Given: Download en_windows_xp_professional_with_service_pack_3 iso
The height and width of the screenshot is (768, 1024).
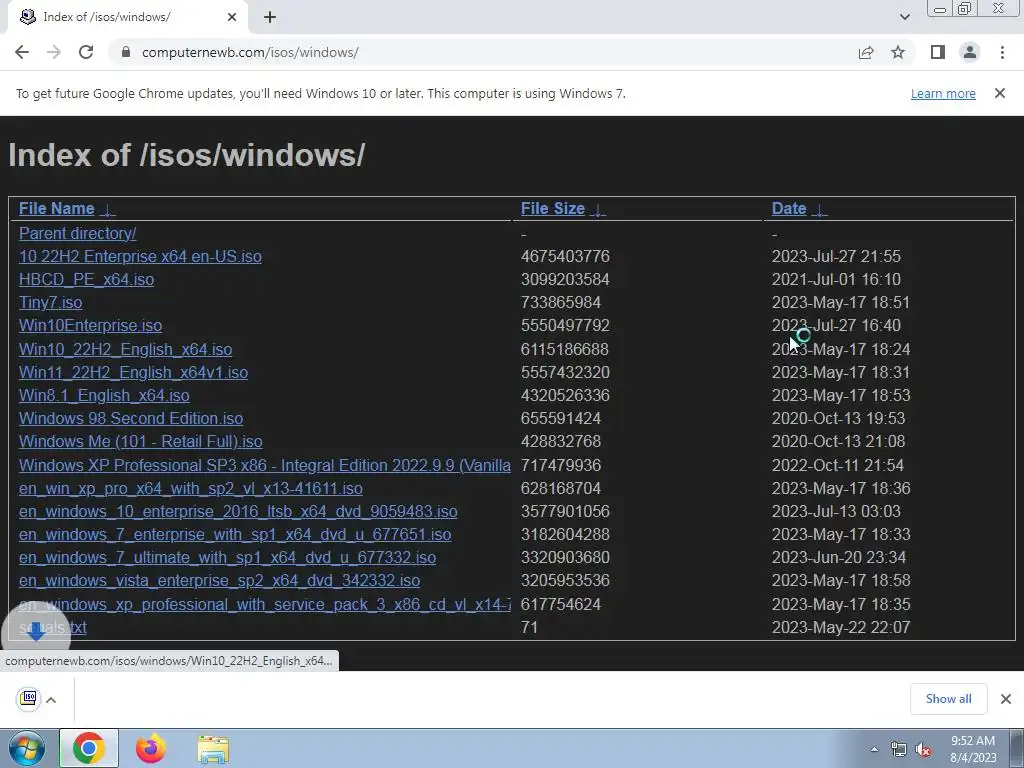Looking at the screenshot, I should pyautogui.click(x=264, y=604).
